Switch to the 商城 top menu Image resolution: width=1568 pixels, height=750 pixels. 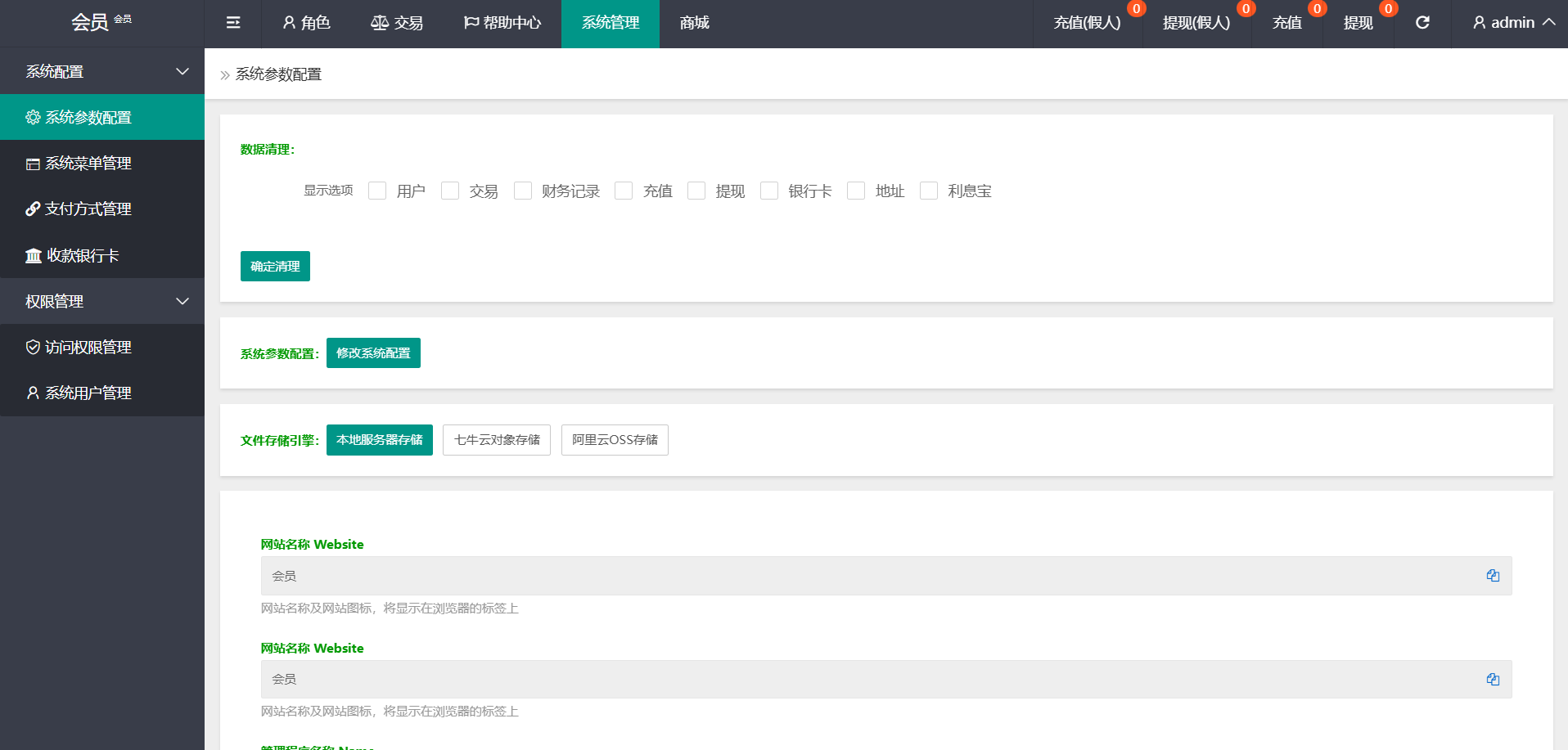694,23
